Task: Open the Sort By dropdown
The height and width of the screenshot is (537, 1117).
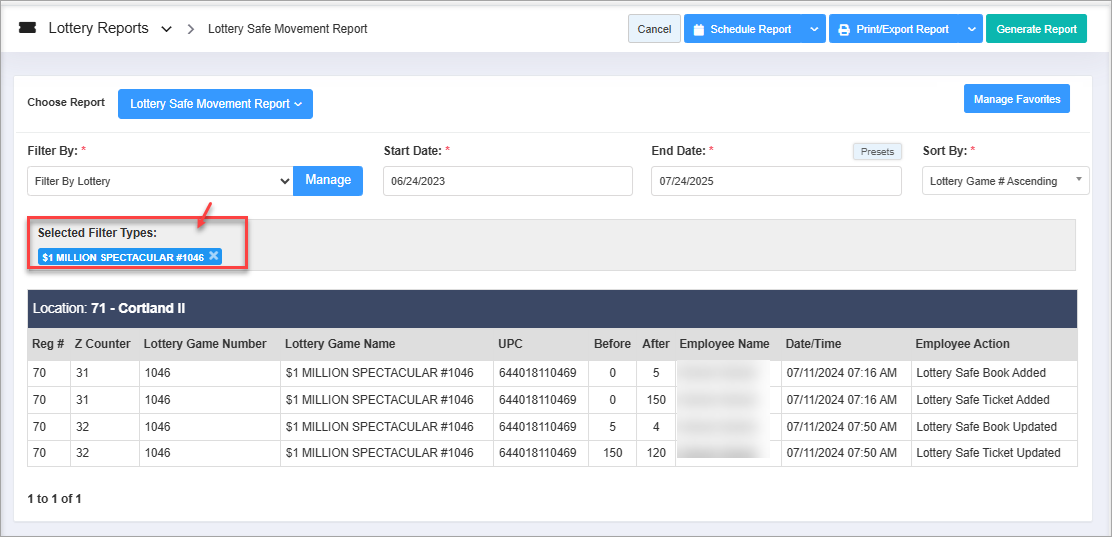Action: click(1005, 181)
